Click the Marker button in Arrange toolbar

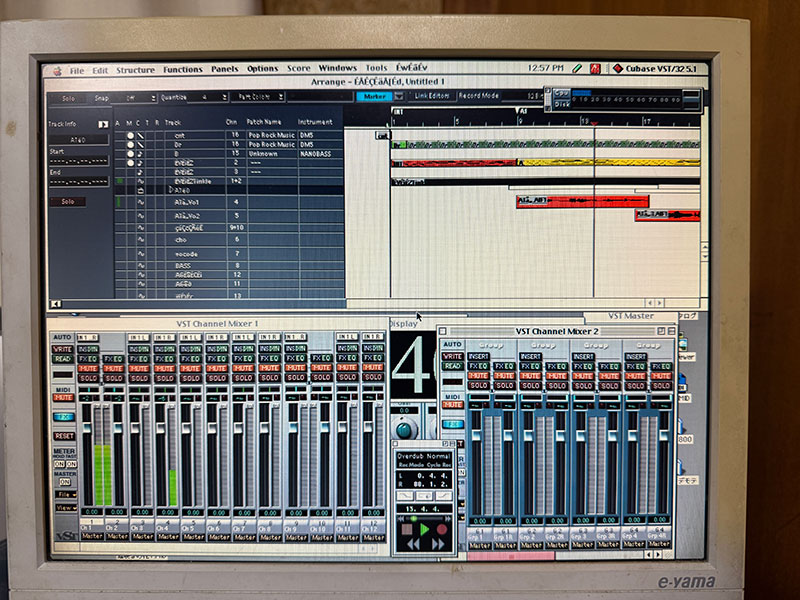click(x=375, y=96)
